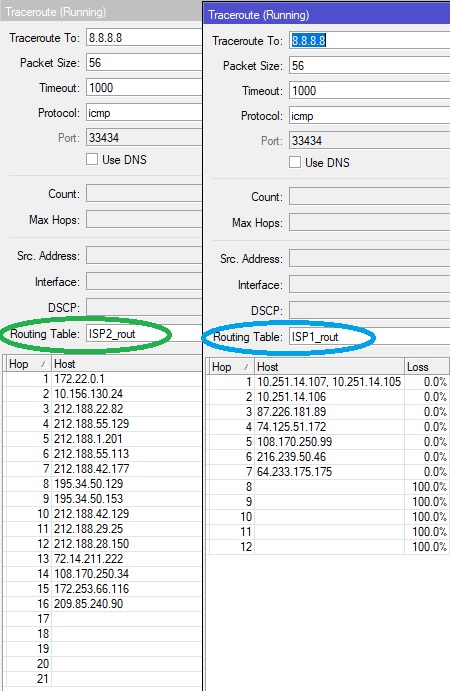The height and width of the screenshot is (691, 450).
Task: Select host 64.233.175.175 row
Action: pyautogui.click(x=328, y=472)
